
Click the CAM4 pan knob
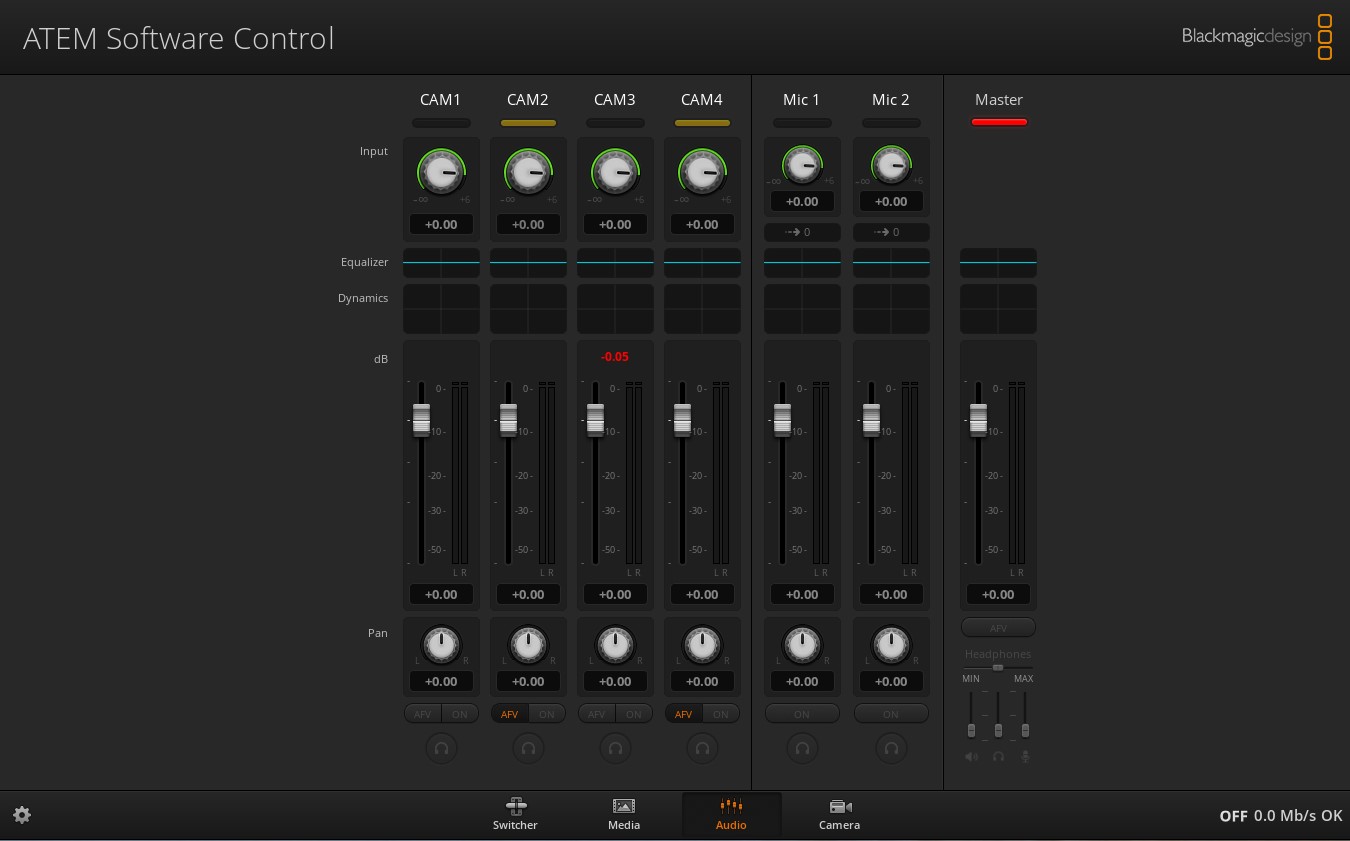coord(702,645)
